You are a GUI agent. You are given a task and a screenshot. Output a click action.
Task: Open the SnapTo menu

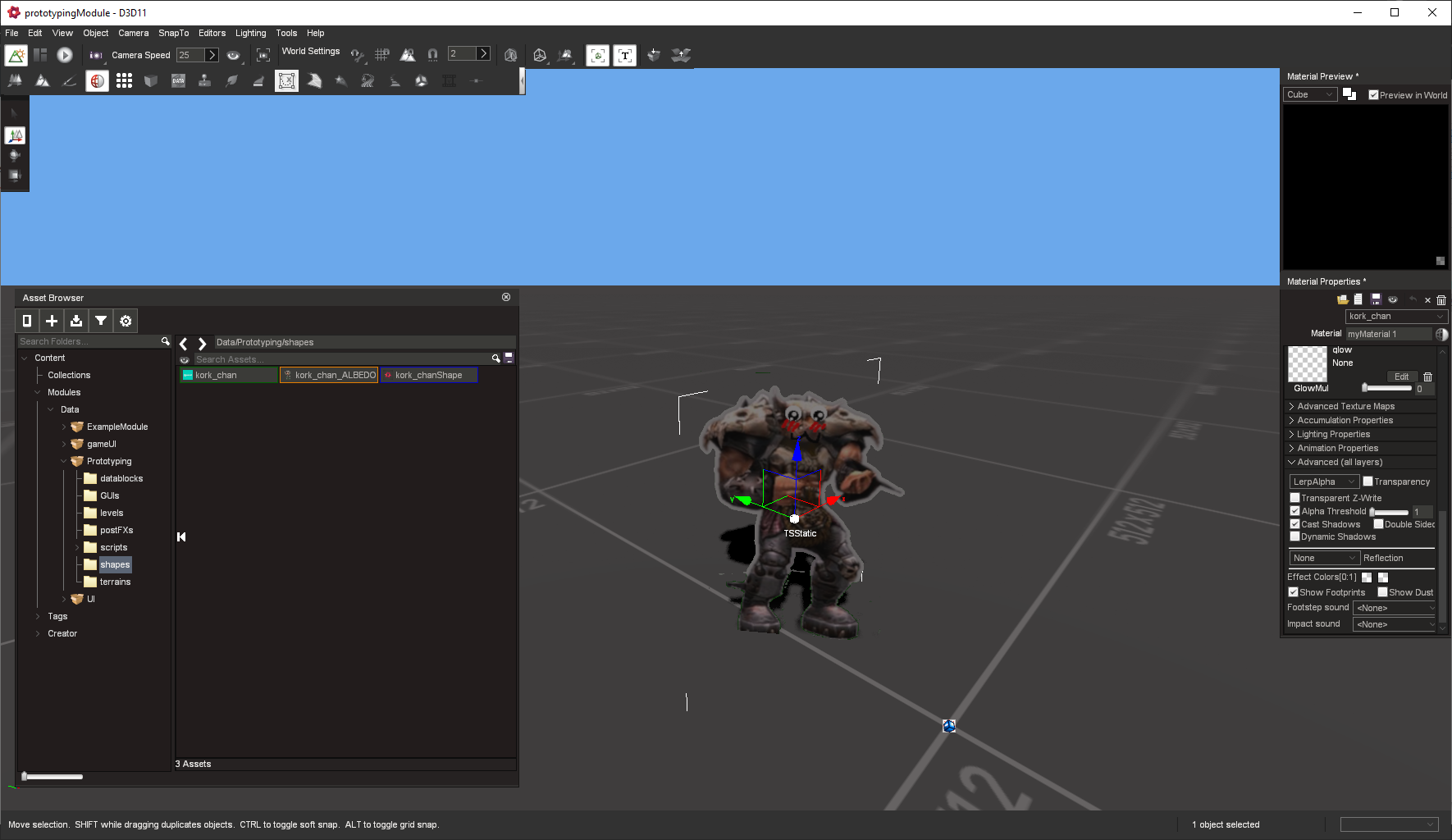[x=174, y=33]
